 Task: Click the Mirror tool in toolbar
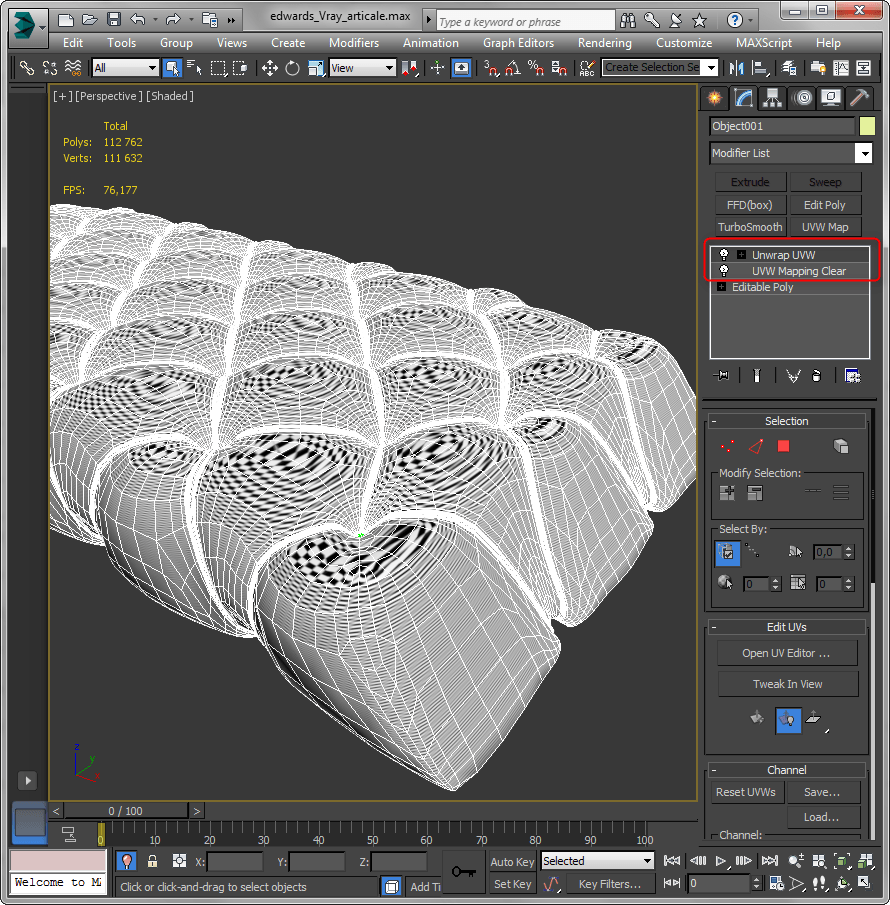[x=737, y=68]
